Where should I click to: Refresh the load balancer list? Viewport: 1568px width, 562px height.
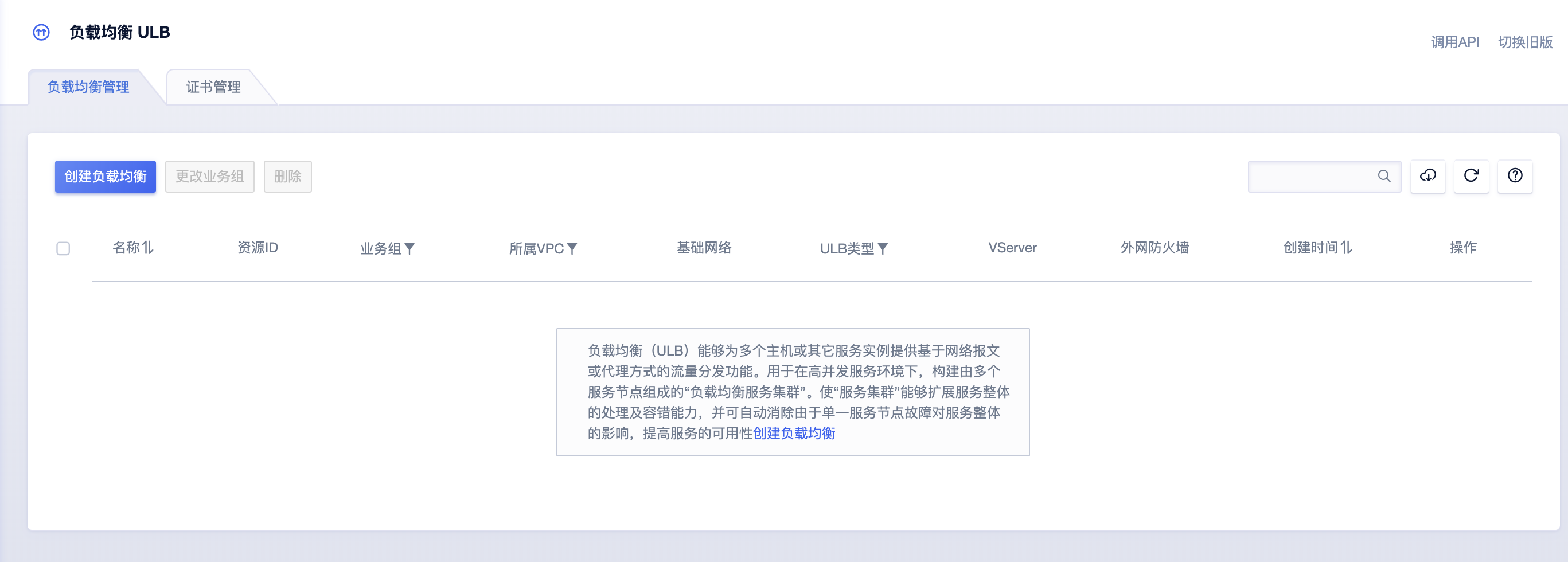pyautogui.click(x=1471, y=176)
